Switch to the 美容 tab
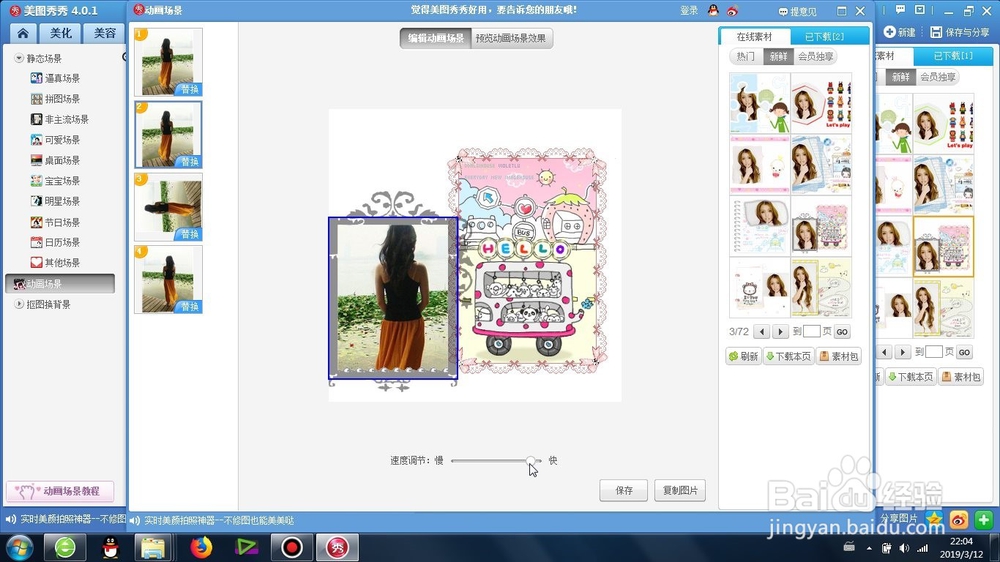The height and width of the screenshot is (562, 1000). (x=105, y=33)
